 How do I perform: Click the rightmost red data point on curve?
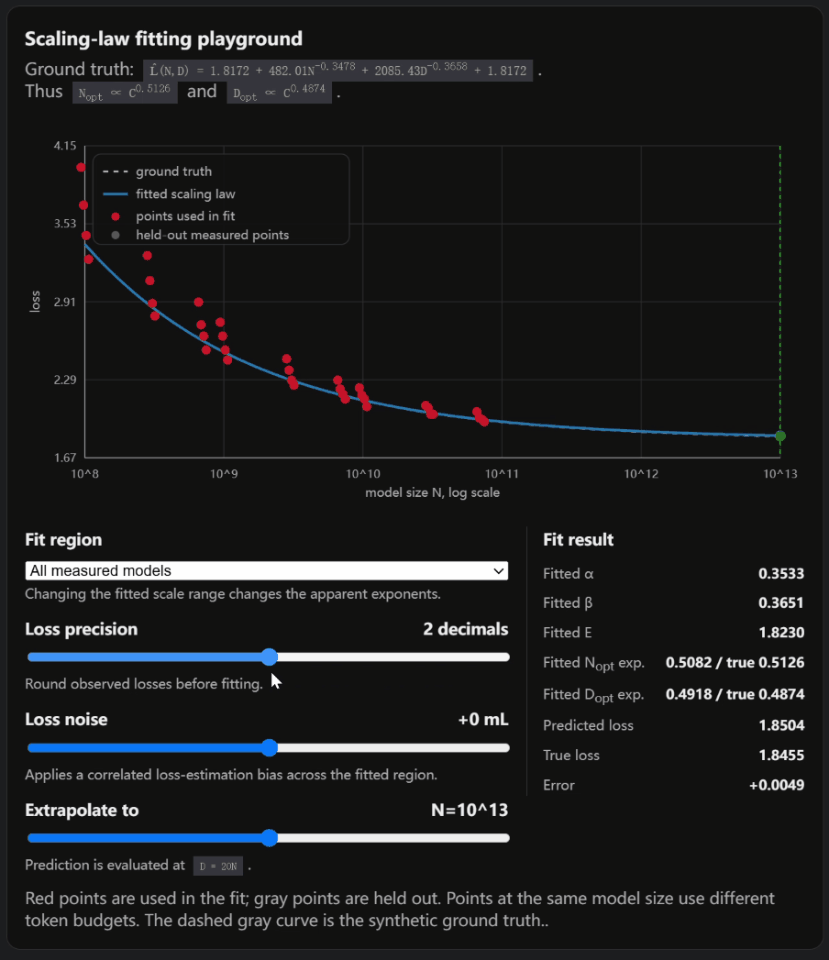pos(484,422)
